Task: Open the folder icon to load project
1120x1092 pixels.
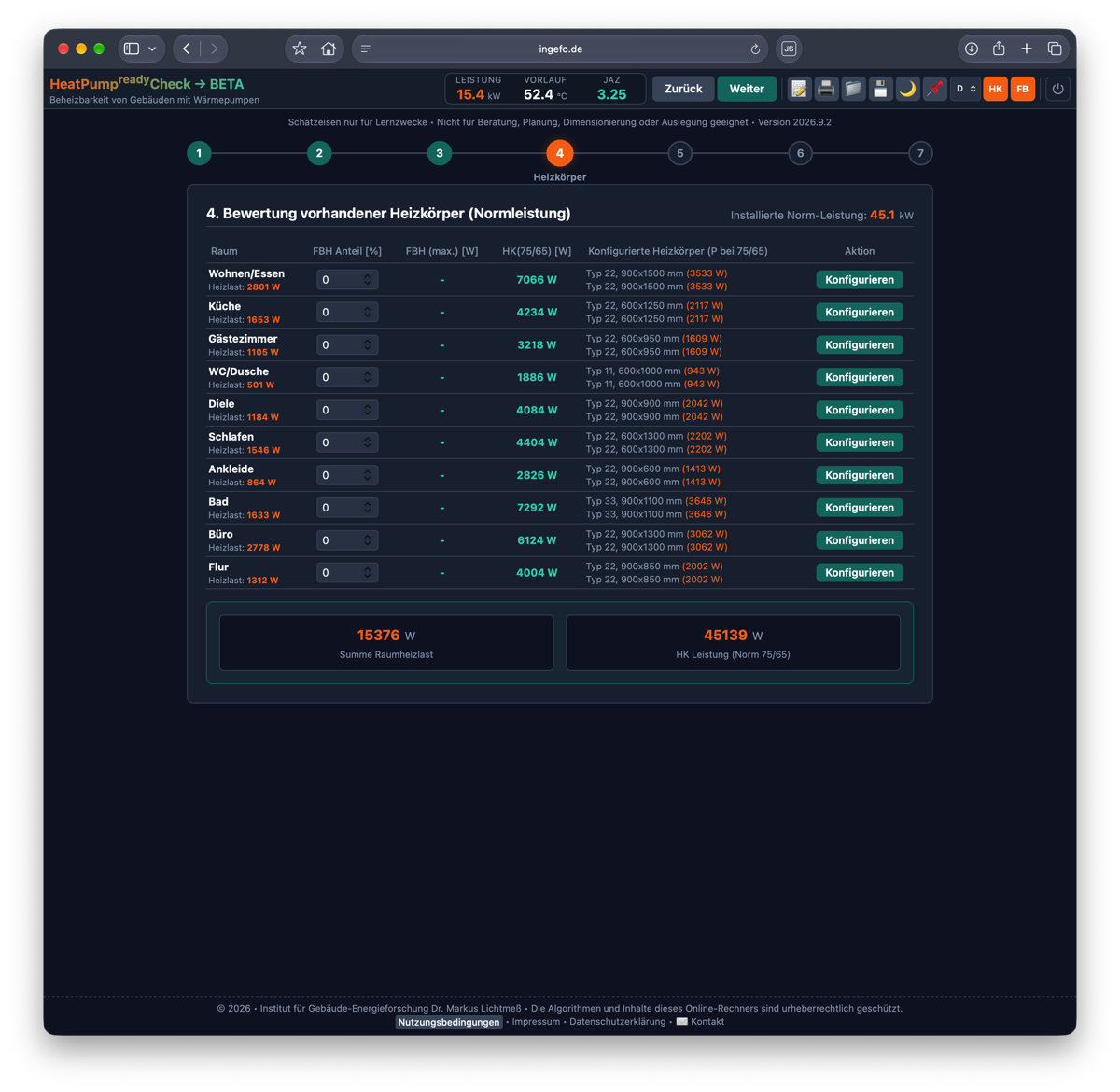Action: click(853, 89)
